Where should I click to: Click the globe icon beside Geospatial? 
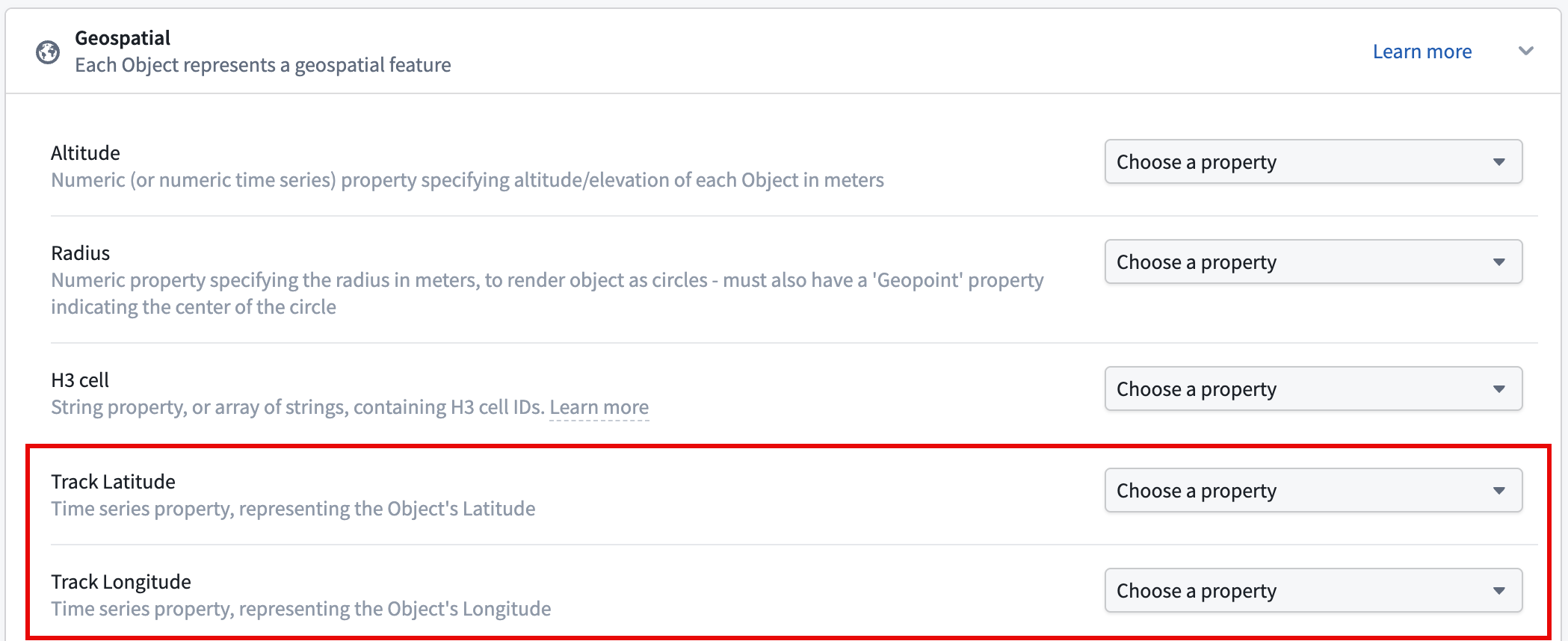coord(48,52)
